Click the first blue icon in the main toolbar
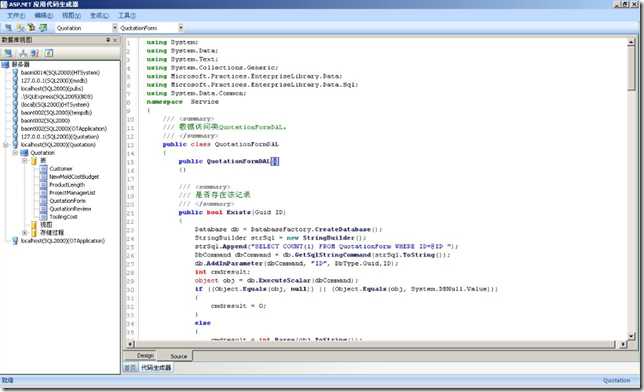The width and height of the screenshot is (644, 392). 8,28
